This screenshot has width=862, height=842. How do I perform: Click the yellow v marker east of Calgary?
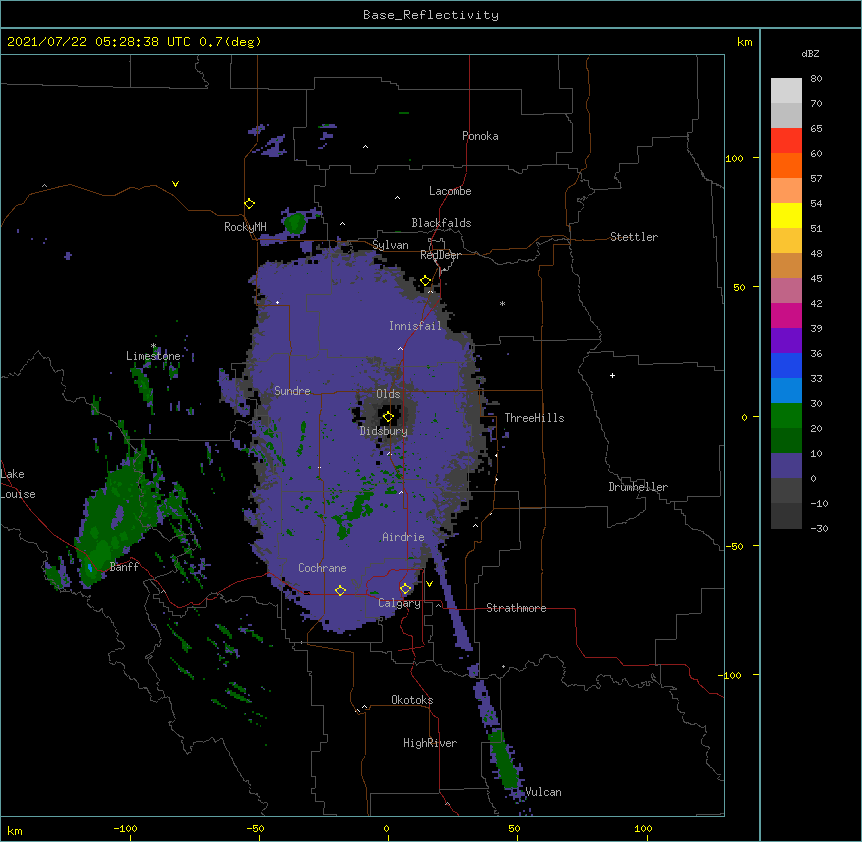click(429, 584)
